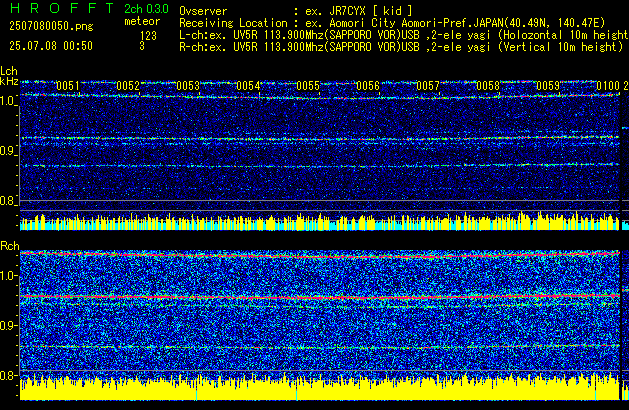Click the 0053 time marker

click(188, 86)
